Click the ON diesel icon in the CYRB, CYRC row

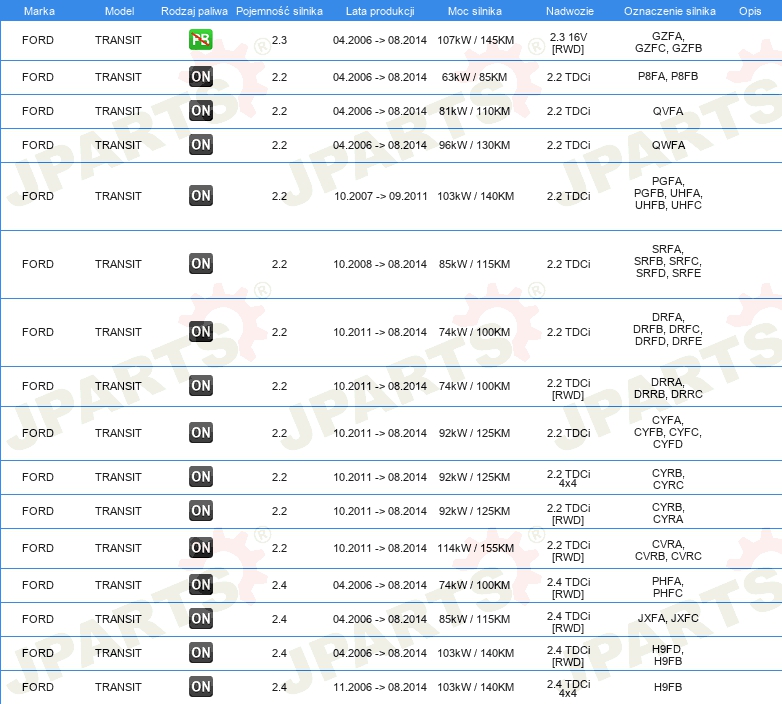coord(201,477)
